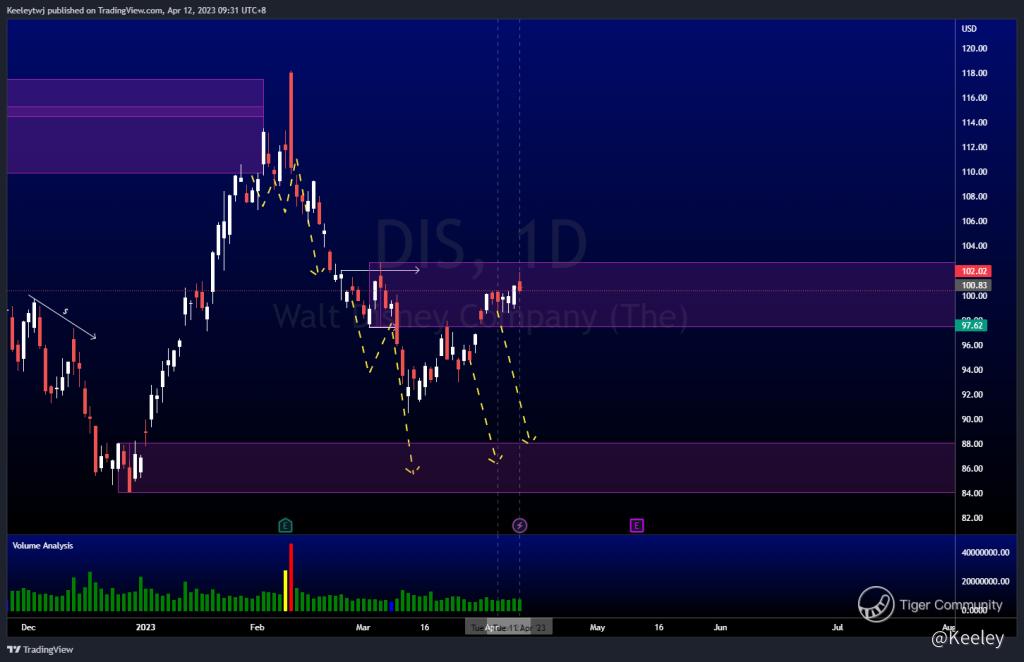Click the Mar date axis label
The width and height of the screenshot is (1024, 662).
point(363,627)
